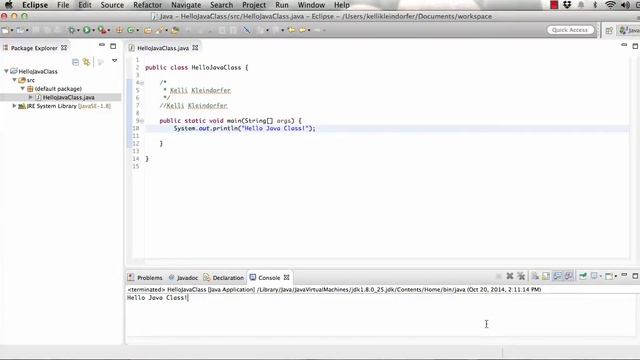Select the Java perspective button
The width and height of the screenshot is (640, 360).
629,30
